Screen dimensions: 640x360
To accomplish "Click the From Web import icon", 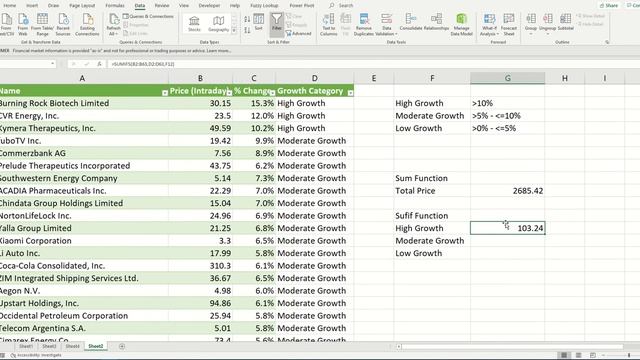I will point(23,24).
